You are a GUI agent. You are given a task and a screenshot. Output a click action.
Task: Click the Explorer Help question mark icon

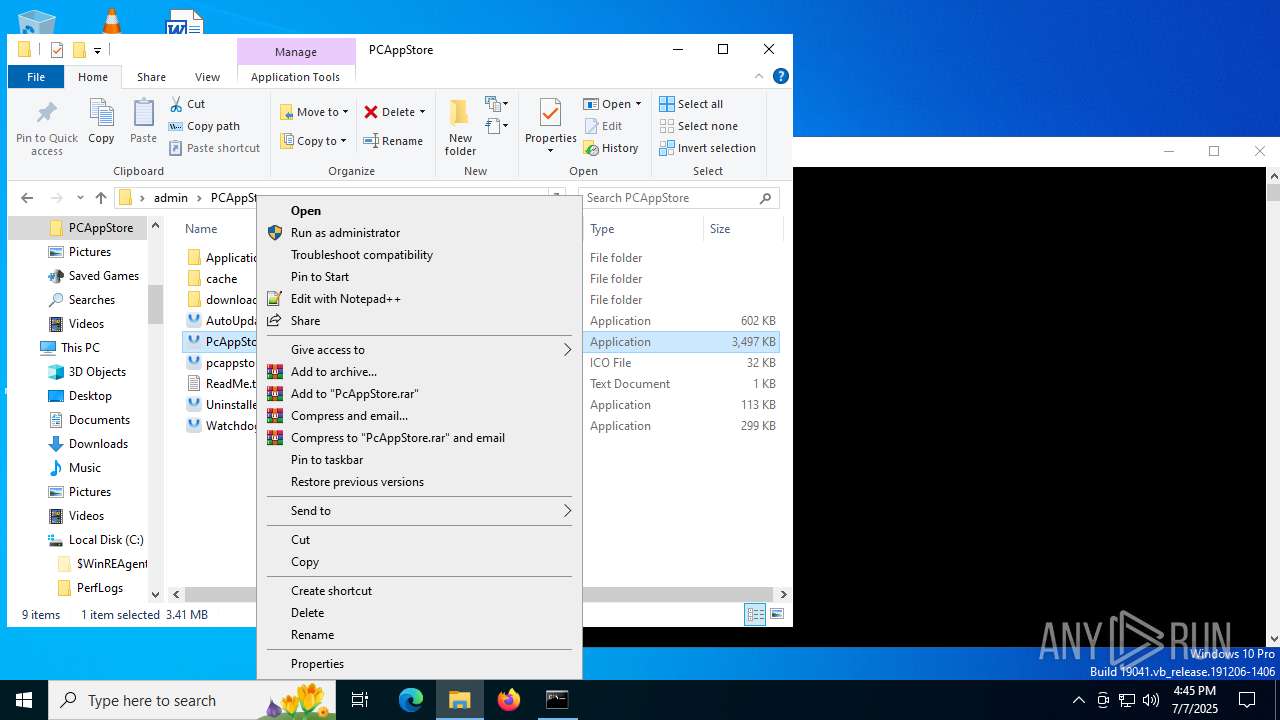pos(781,76)
